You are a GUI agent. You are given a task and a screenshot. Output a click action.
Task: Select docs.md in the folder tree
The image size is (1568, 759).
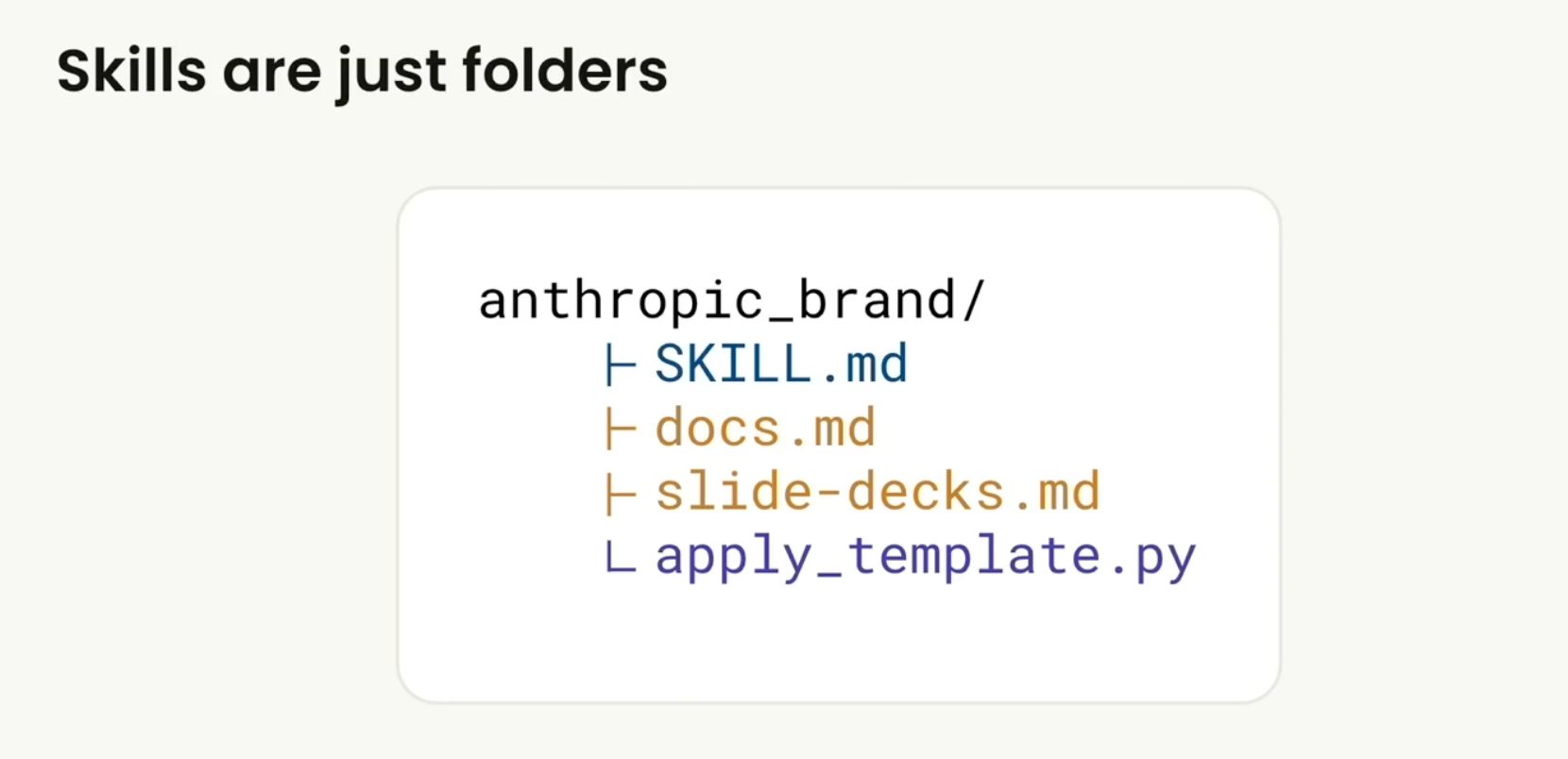coord(765,429)
